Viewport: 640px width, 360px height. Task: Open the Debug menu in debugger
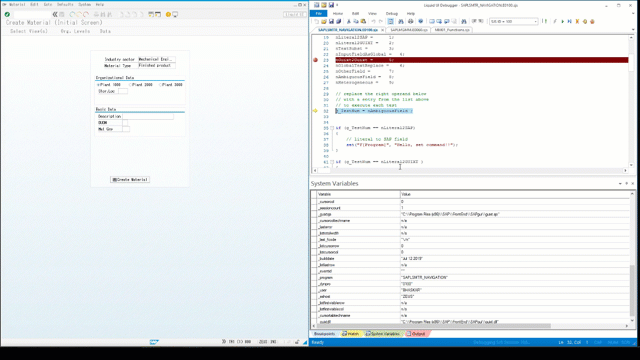click(391, 13)
